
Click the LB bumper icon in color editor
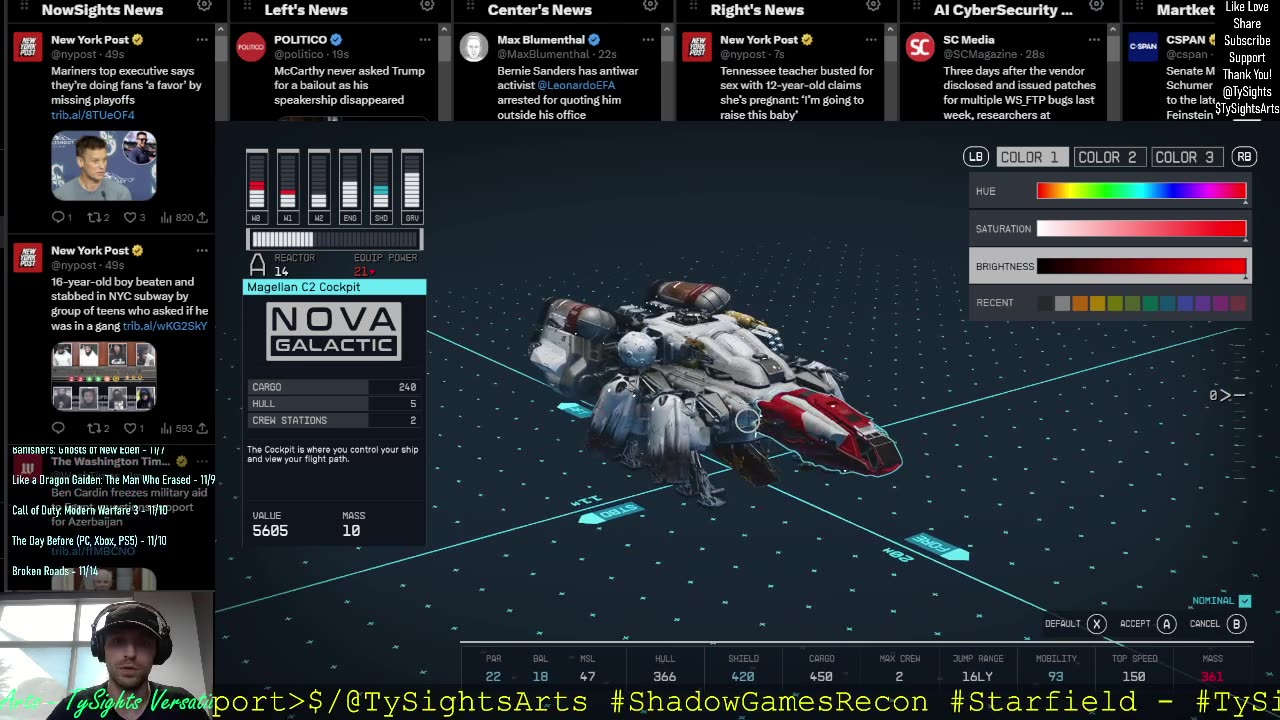[x=975, y=157]
